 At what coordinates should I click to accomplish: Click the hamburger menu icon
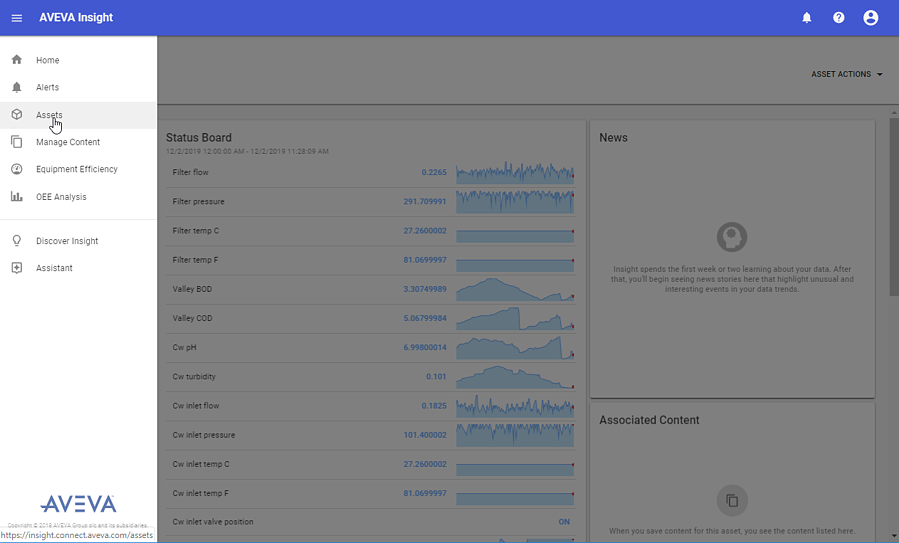point(17,18)
